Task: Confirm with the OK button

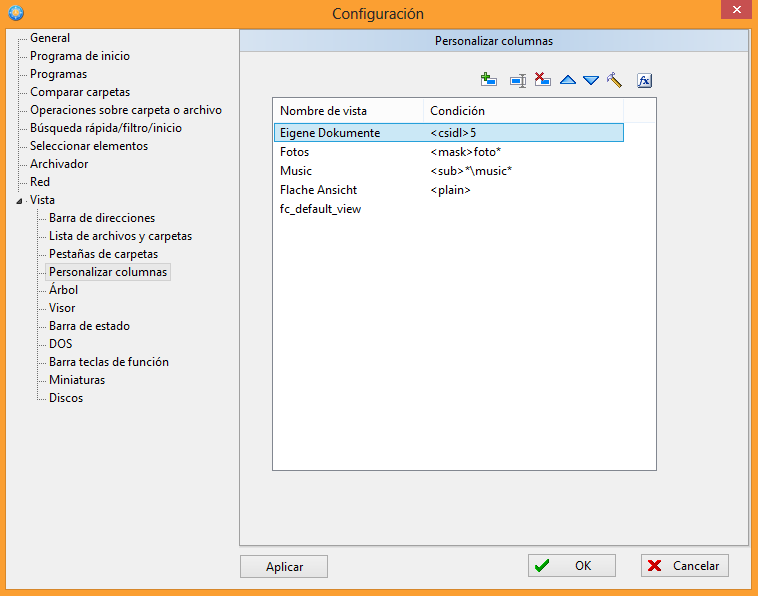Action: 571,566
